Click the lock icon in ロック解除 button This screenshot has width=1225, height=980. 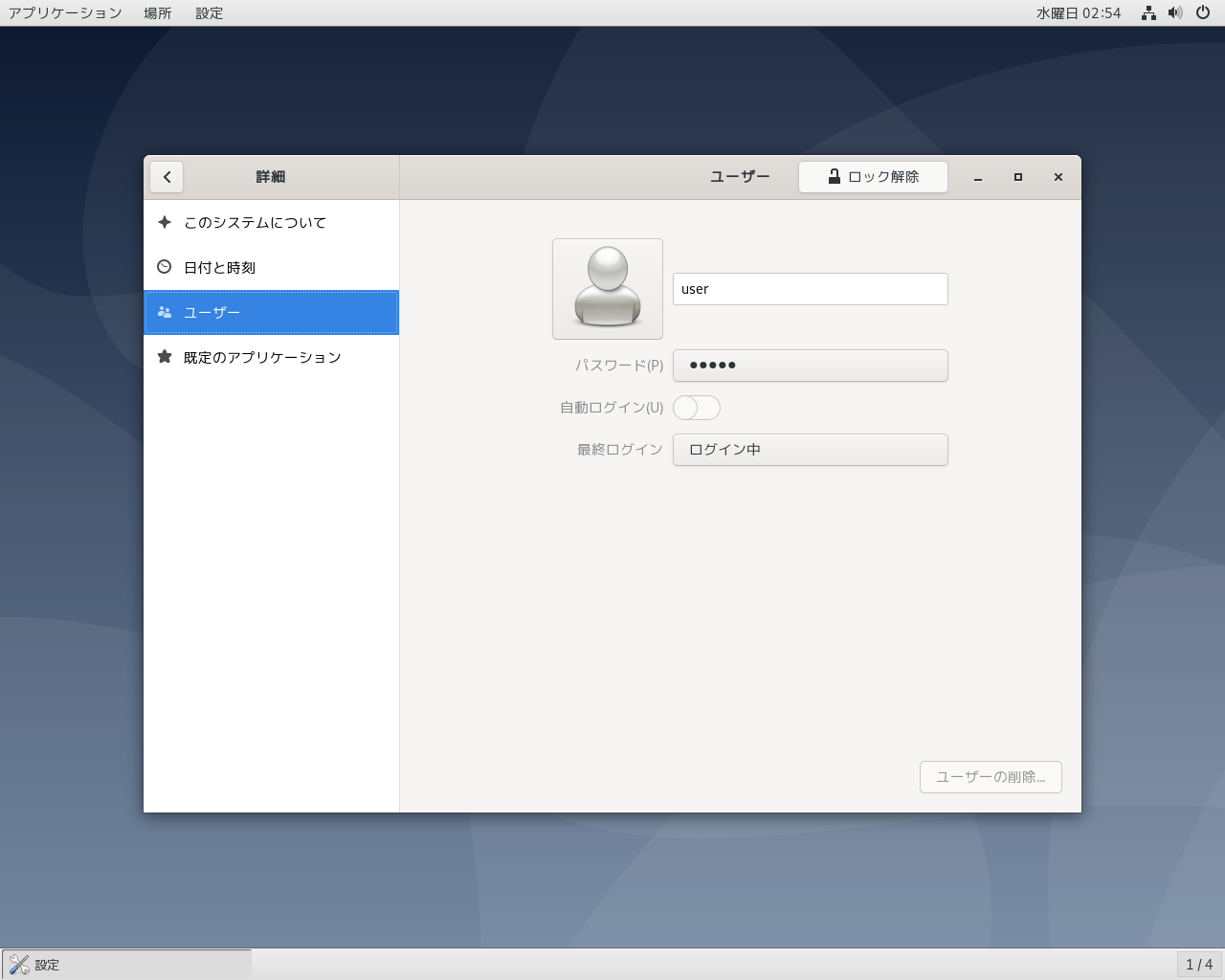[835, 176]
